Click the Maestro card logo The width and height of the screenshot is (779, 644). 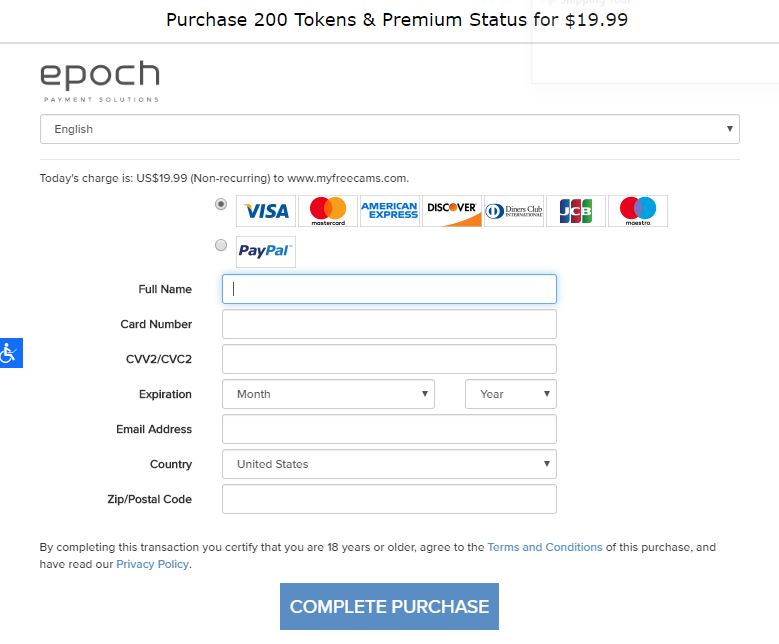point(638,211)
